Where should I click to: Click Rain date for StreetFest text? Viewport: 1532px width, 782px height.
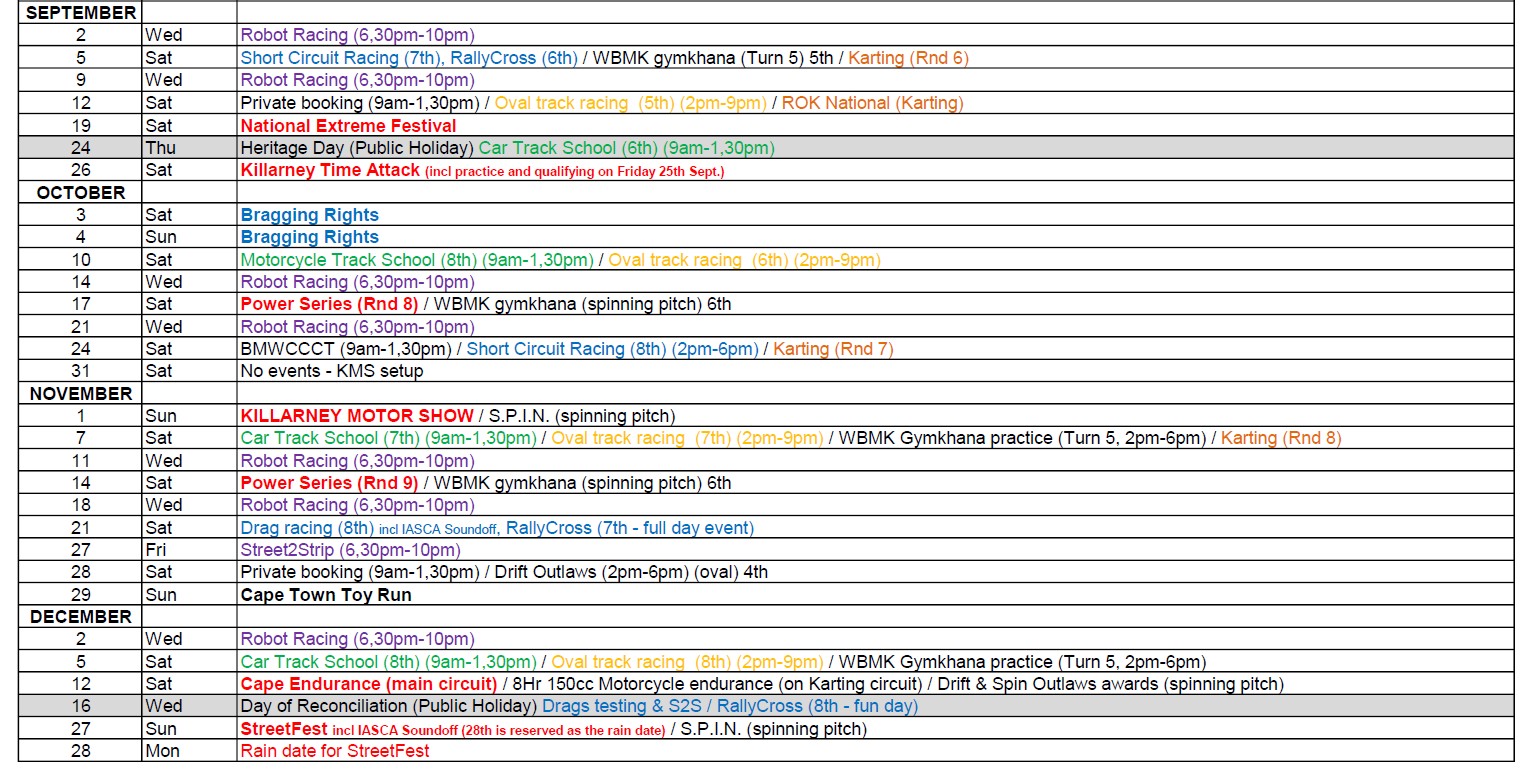[335, 751]
